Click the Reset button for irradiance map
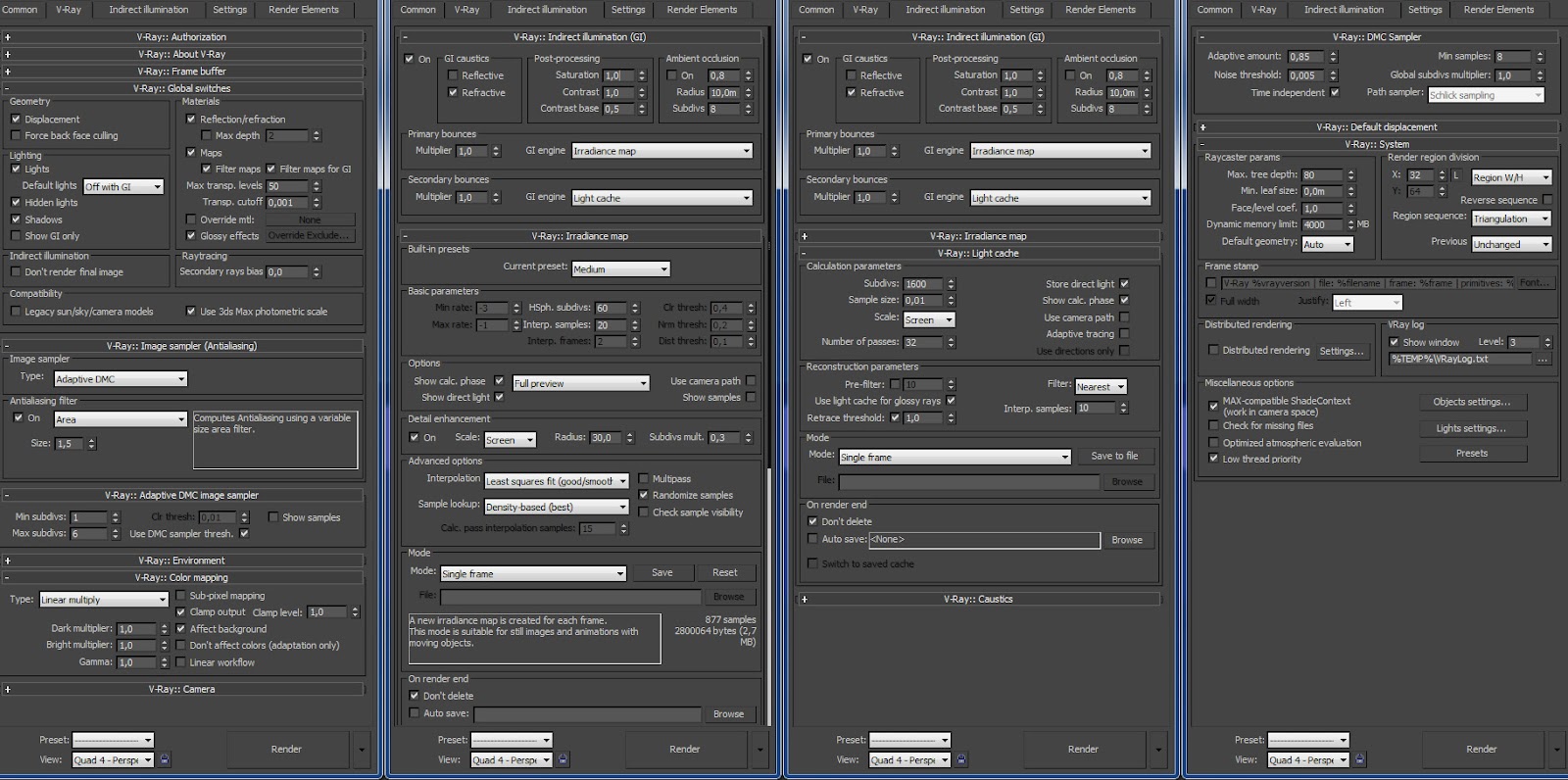The width and height of the screenshot is (1568, 780). point(725,572)
